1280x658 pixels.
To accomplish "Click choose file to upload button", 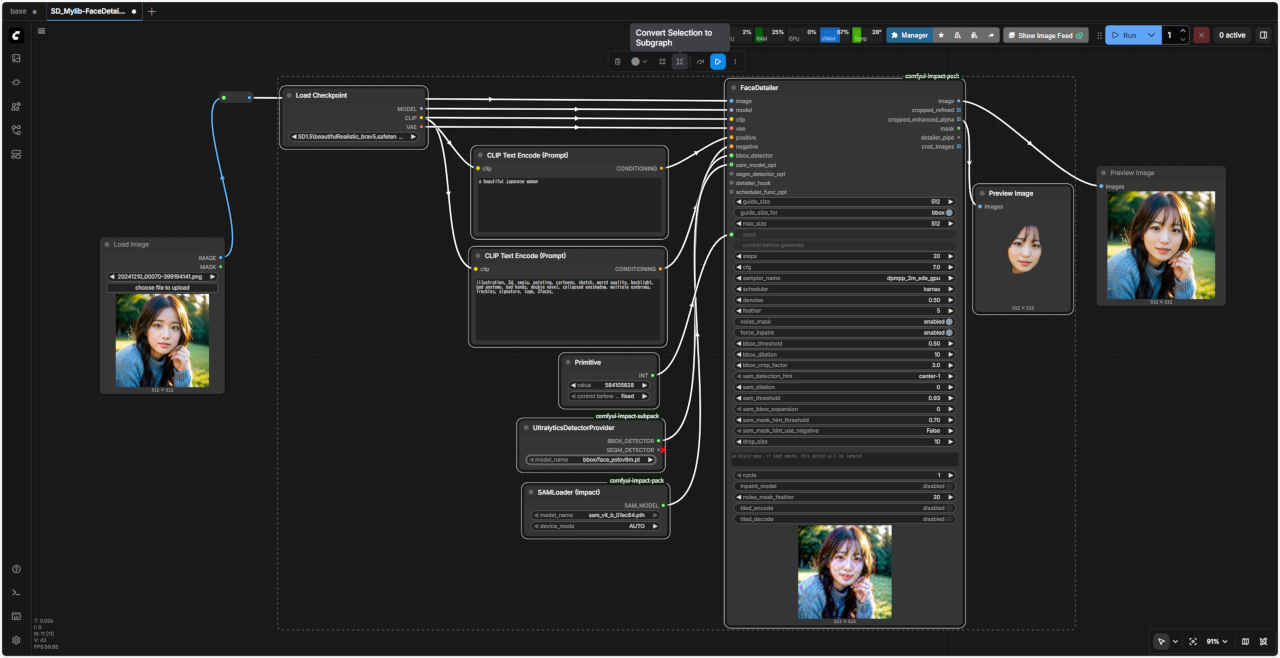I will pyautogui.click(x=162, y=288).
